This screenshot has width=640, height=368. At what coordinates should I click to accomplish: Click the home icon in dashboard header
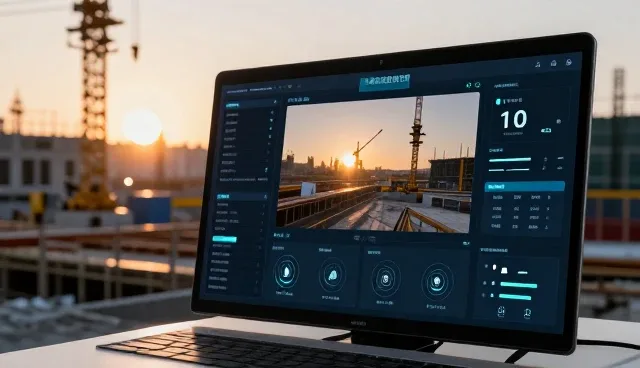tap(553, 63)
